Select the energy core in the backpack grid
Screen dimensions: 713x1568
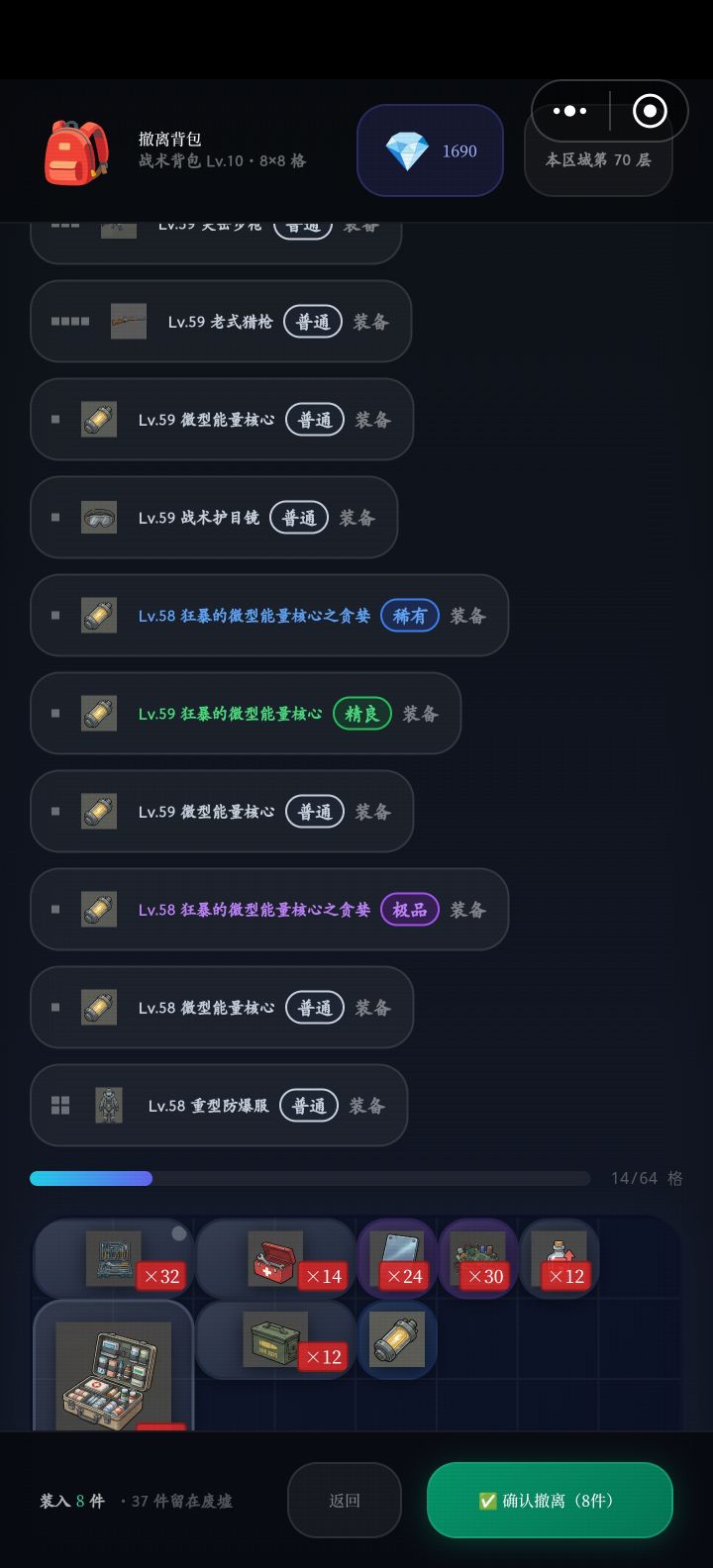click(x=397, y=1339)
